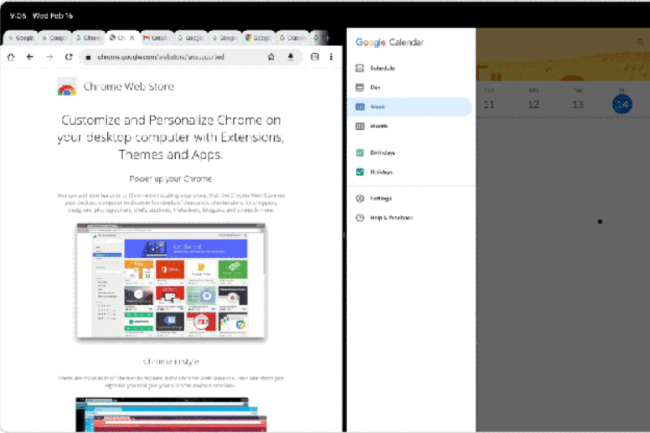Screen dimensions: 650x433
Task: Select date 12 in Calendar week
Action: point(534,104)
